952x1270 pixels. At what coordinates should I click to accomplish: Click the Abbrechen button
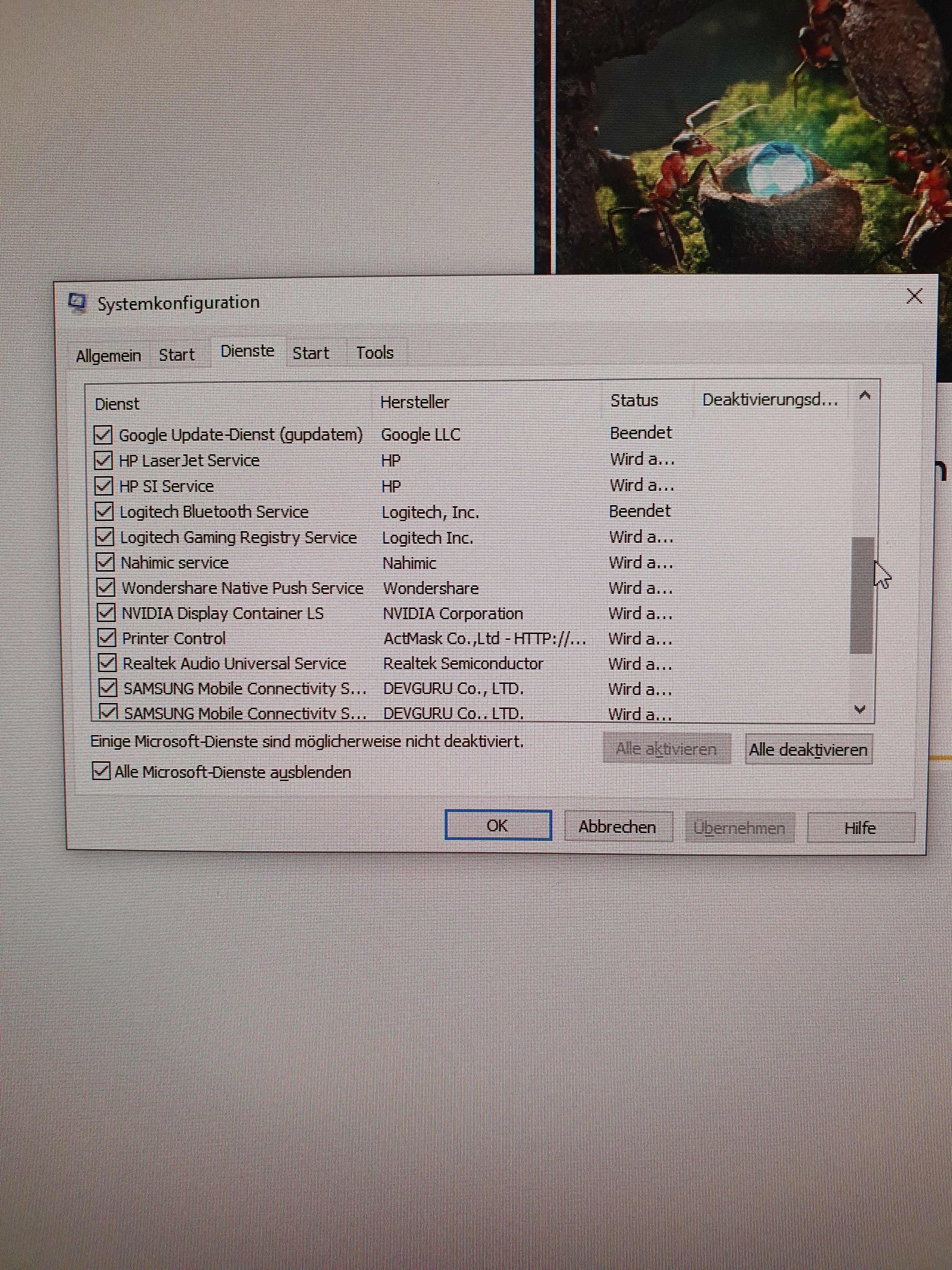[x=617, y=827]
